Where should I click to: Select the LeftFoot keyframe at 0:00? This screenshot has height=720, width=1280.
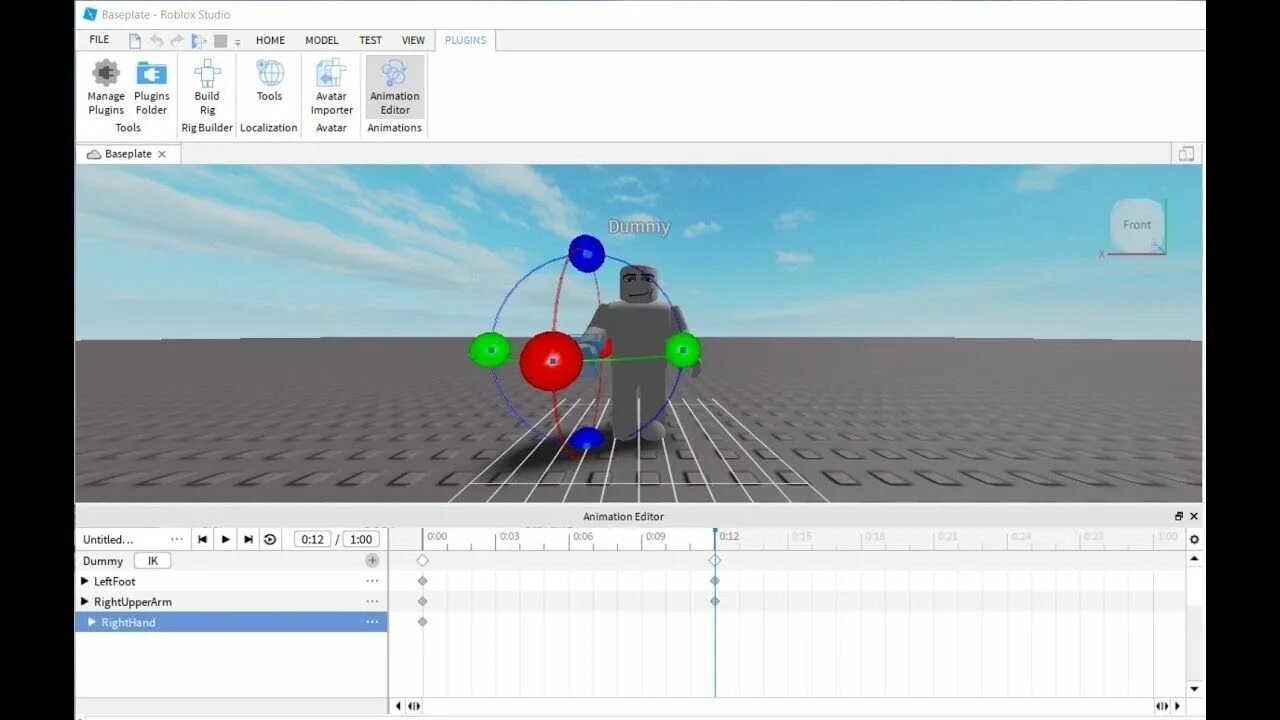pos(422,581)
